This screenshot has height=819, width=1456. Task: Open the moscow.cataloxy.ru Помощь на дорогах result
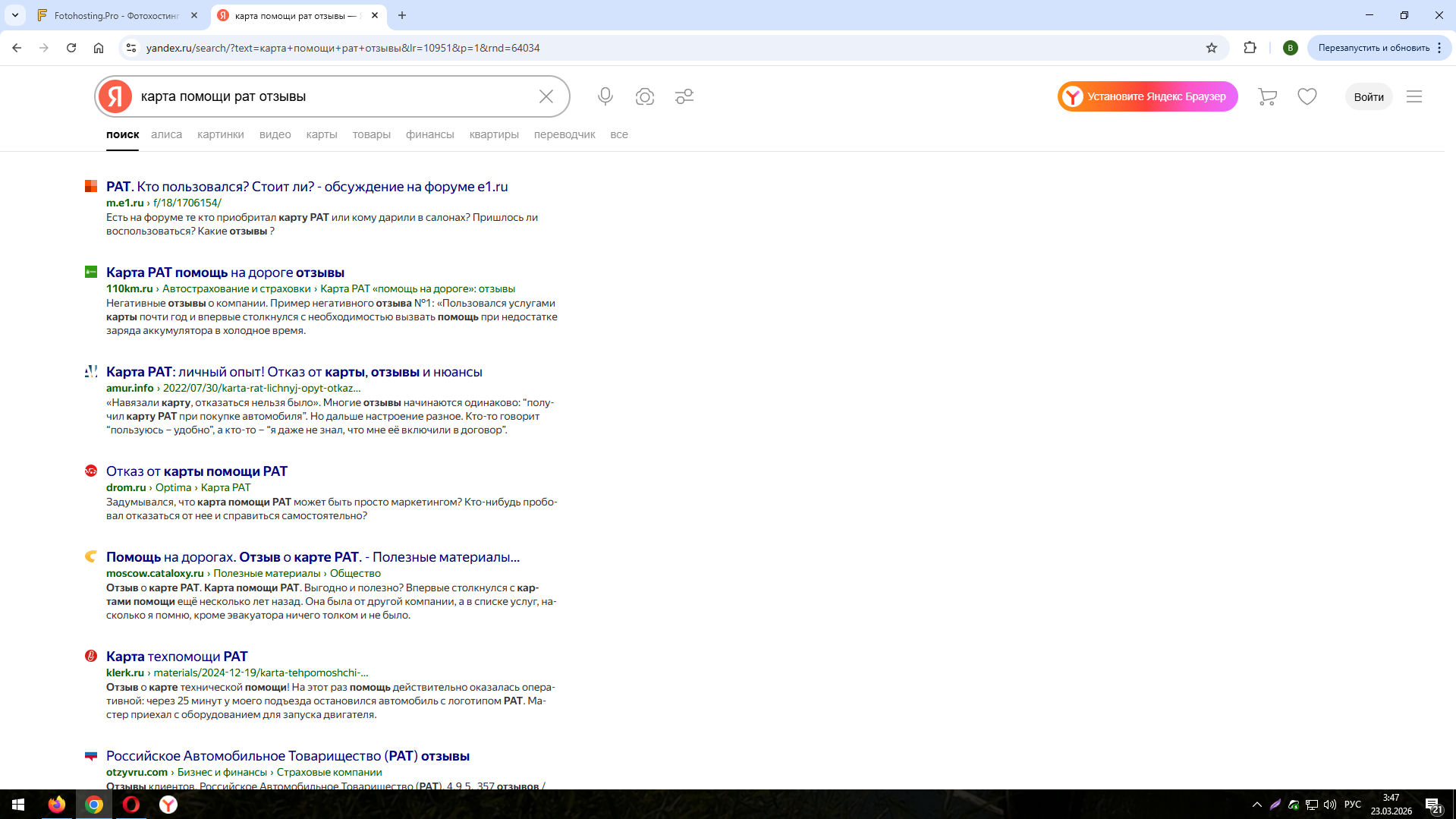[313, 557]
